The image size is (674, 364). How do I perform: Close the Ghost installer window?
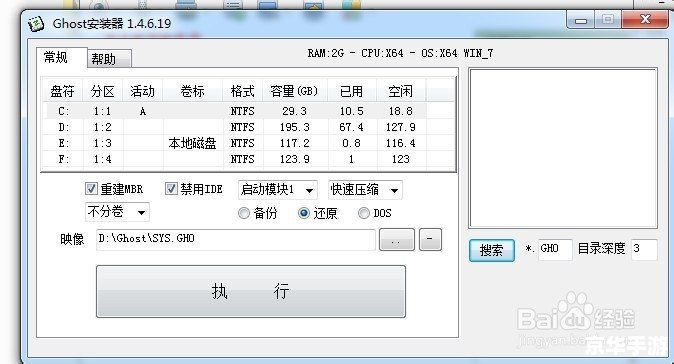click(645, 19)
